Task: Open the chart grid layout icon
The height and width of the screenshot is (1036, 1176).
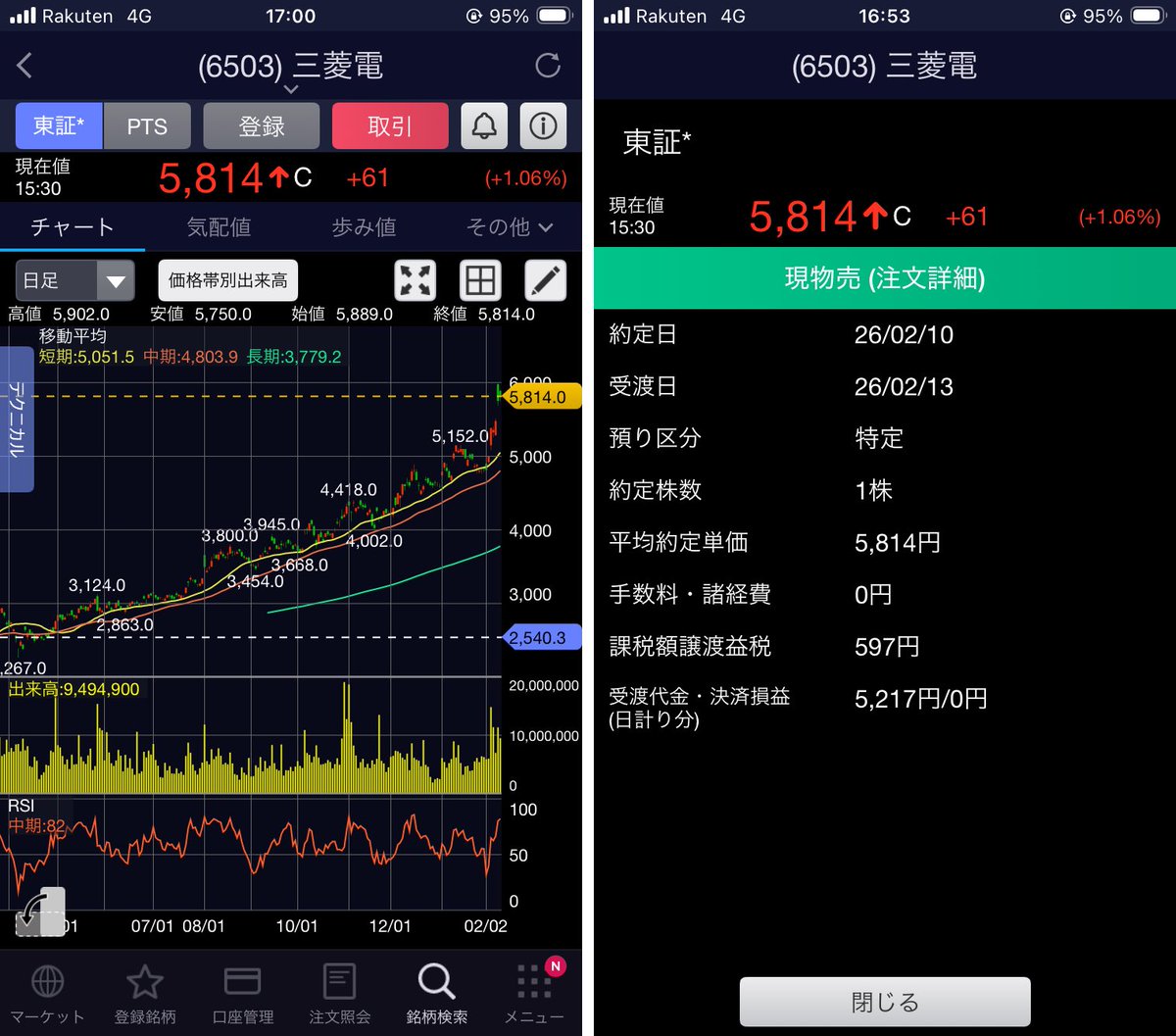Action: [x=480, y=280]
